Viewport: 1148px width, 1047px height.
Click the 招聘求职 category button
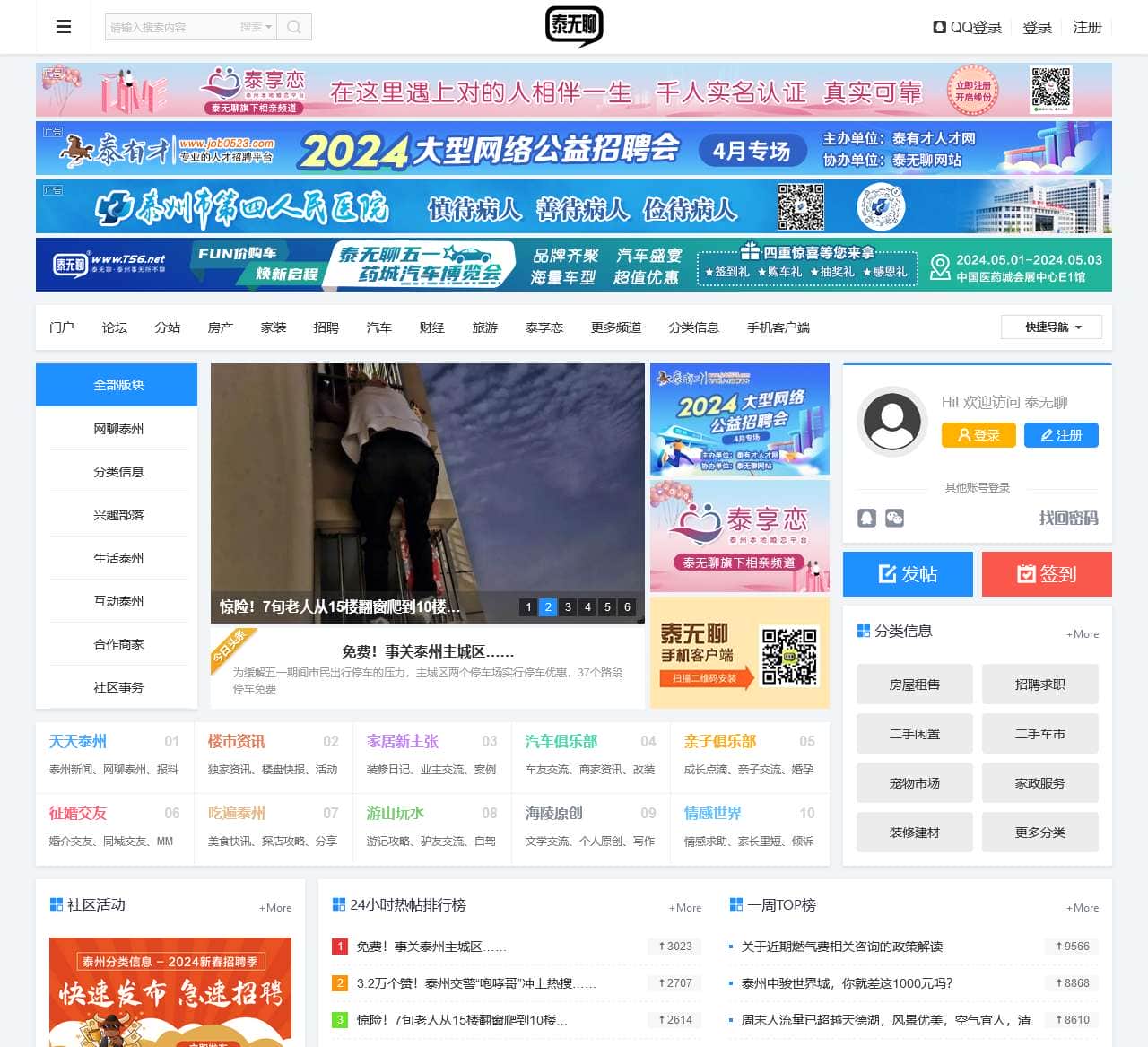pos(1040,684)
